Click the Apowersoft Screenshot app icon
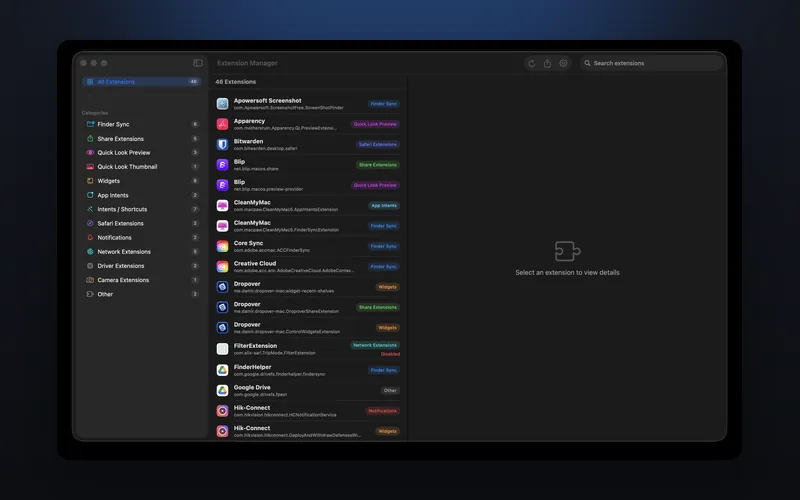Image resolution: width=800 pixels, height=500 pixels. pyautogui.click(x=222, y=104)
